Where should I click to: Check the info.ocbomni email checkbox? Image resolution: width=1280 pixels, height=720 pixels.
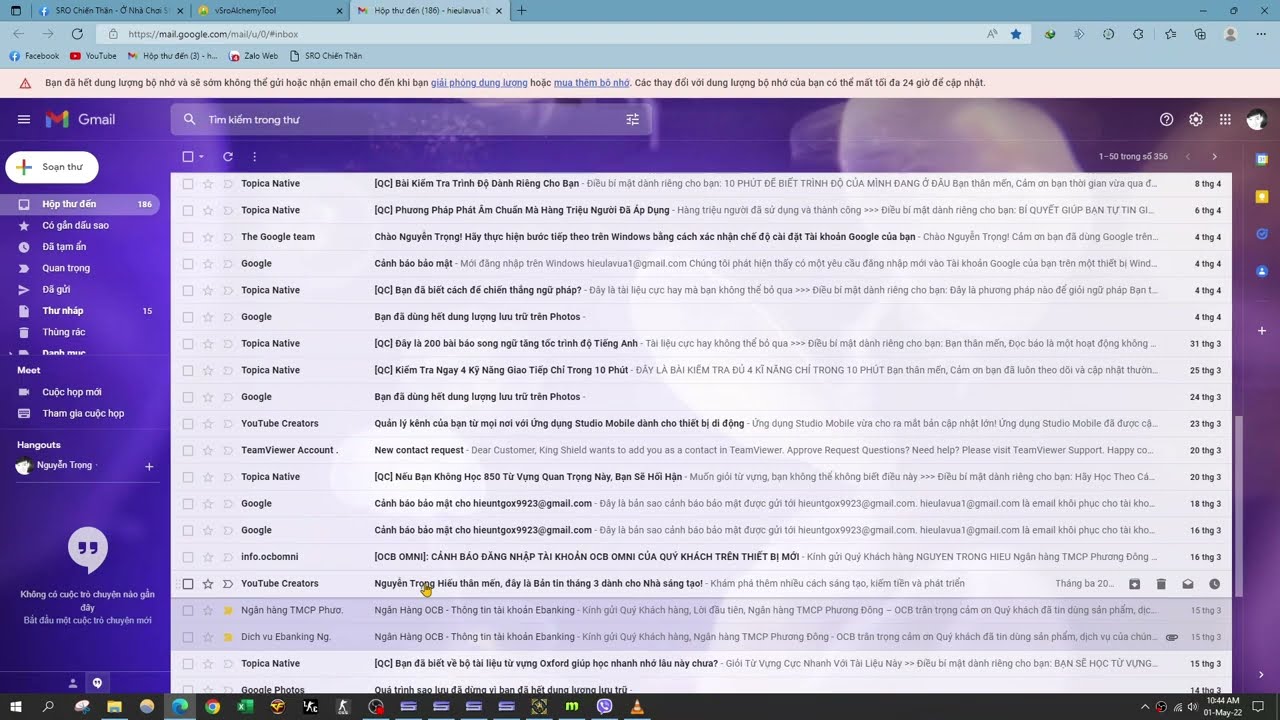click(188, 557)
